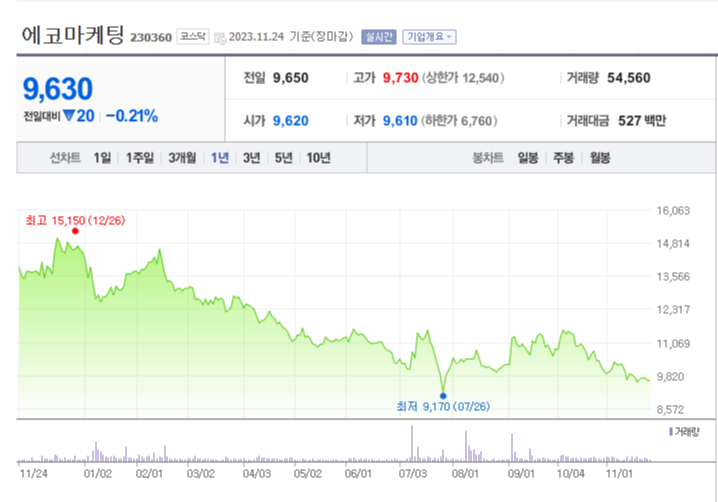
Task: Click the 최고 15,150 (12/26) label
Action: 75,220
